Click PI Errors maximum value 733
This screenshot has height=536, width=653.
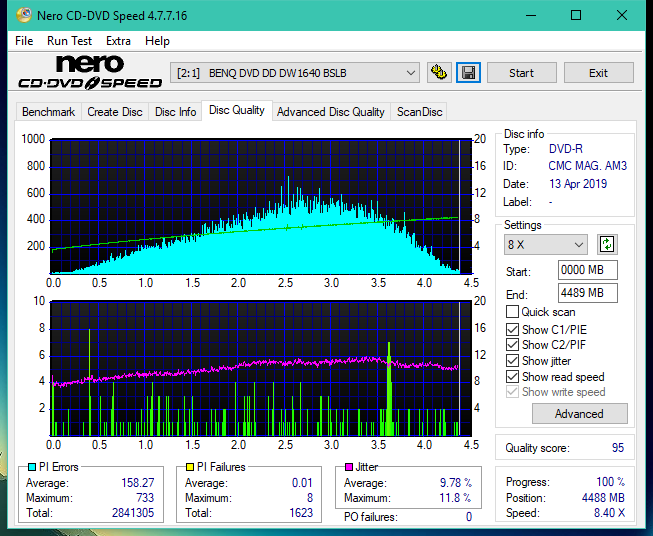pyautogui.click(x=145, y=498)
